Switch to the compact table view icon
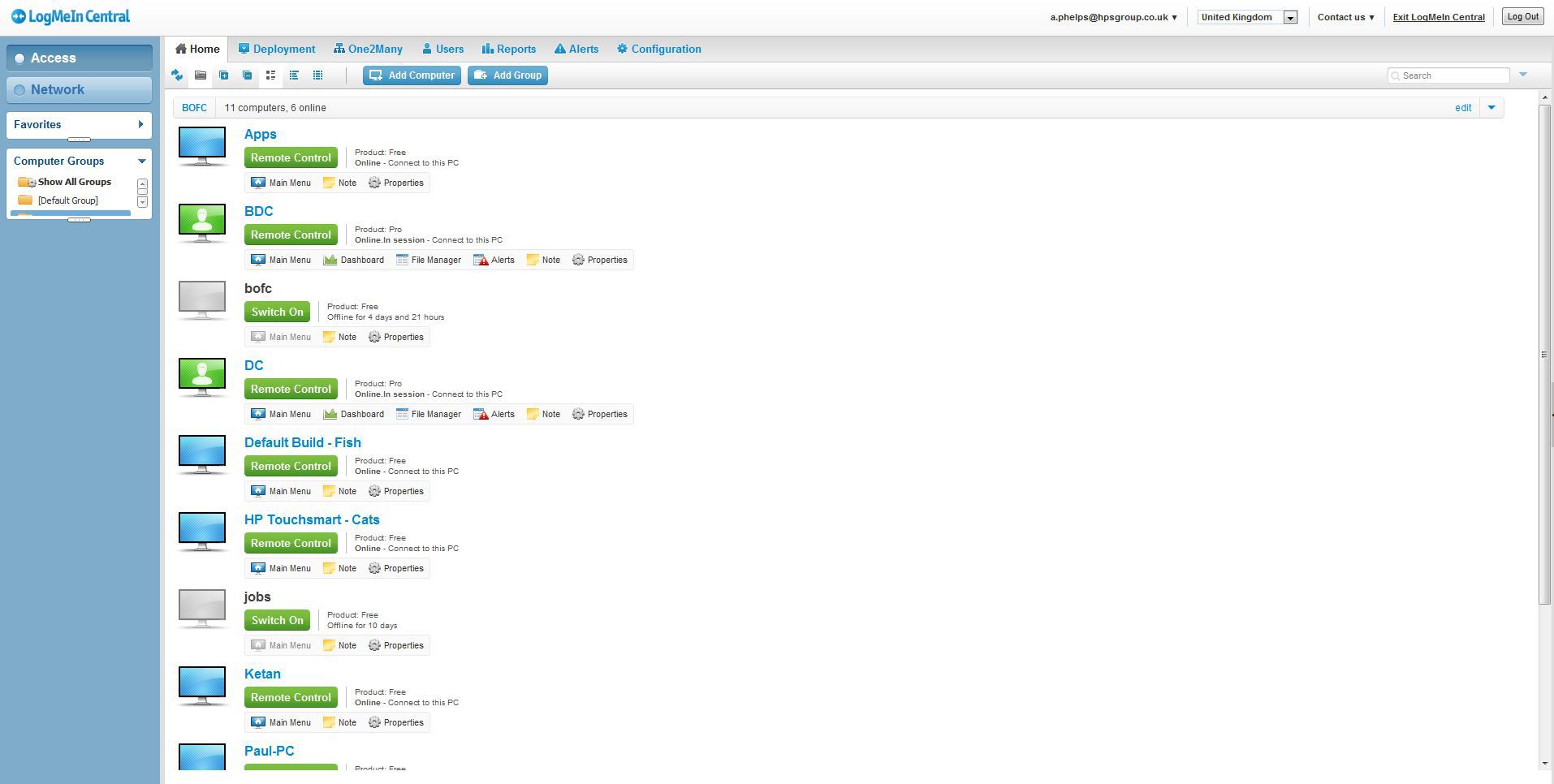This screenshot has height=784, width=1554. click(318, 75)
